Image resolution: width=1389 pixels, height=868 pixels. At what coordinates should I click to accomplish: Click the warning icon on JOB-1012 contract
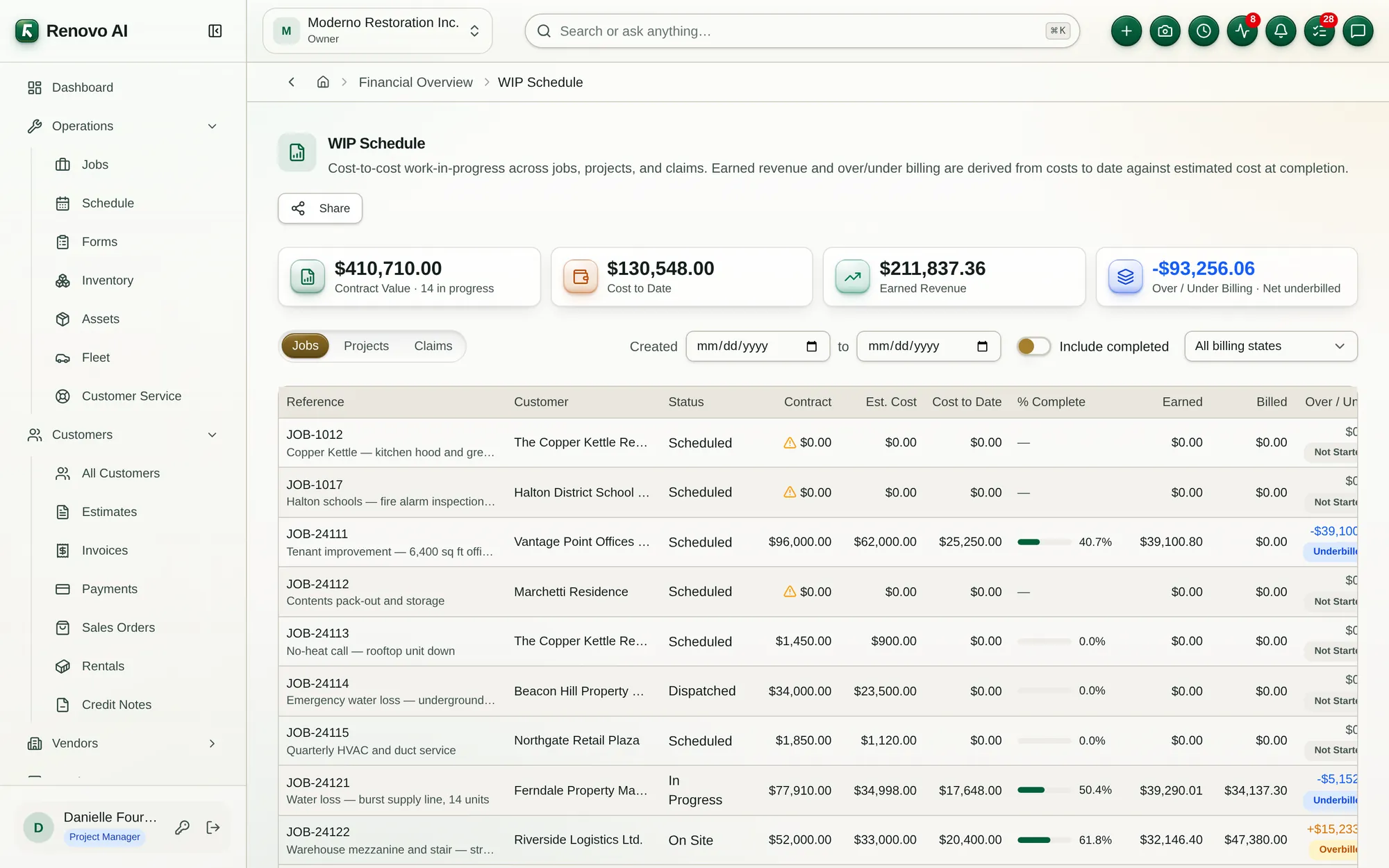coord(790,442)
